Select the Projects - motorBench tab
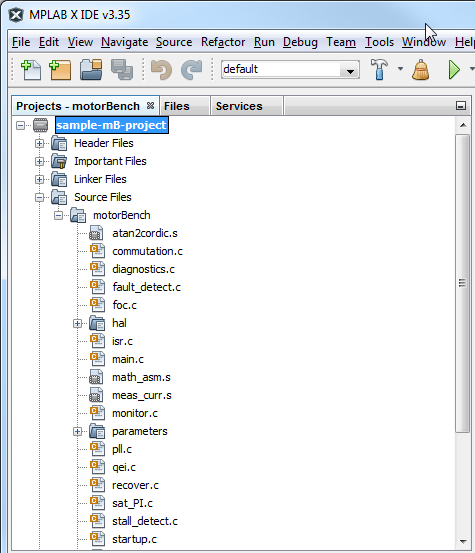 click(85, 106)
